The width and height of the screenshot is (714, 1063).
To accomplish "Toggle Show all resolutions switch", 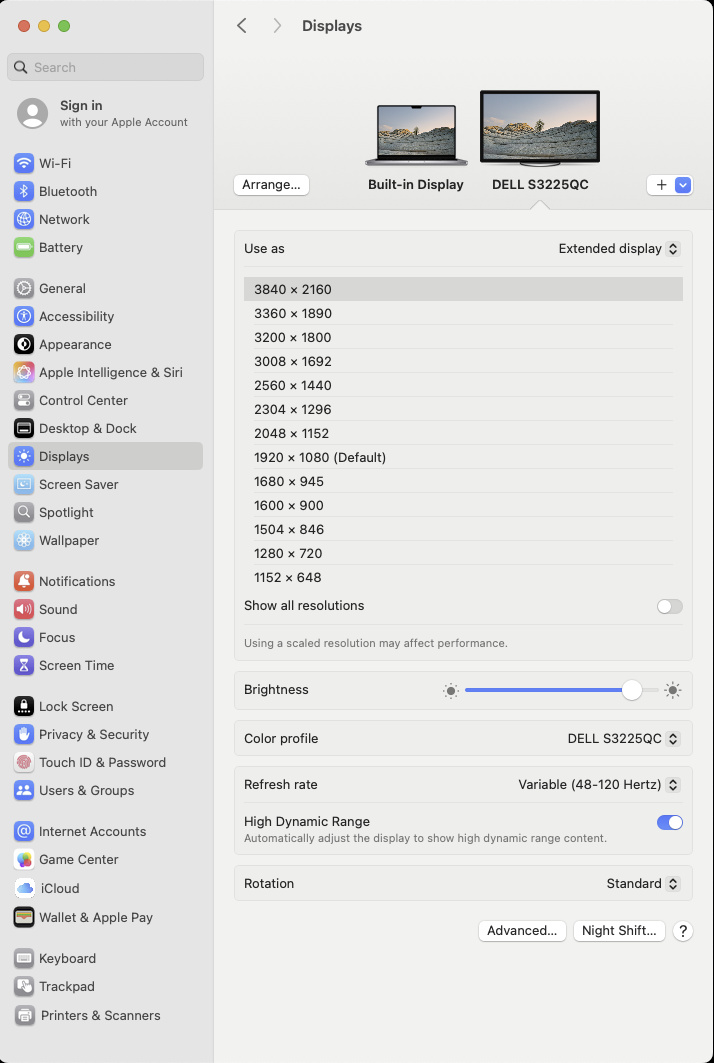I will (669, 606).
